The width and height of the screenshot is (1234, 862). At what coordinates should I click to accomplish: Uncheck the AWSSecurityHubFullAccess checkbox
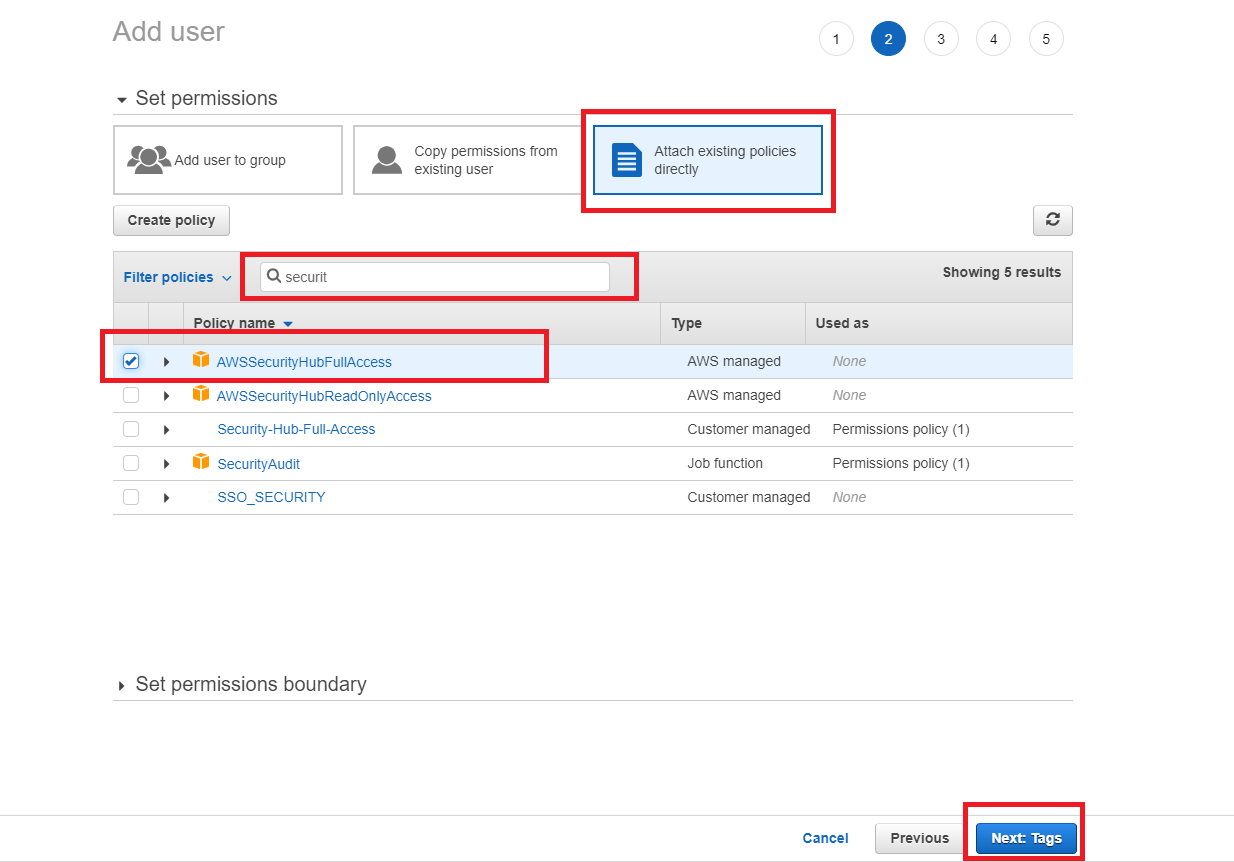(x=131, y=361)
